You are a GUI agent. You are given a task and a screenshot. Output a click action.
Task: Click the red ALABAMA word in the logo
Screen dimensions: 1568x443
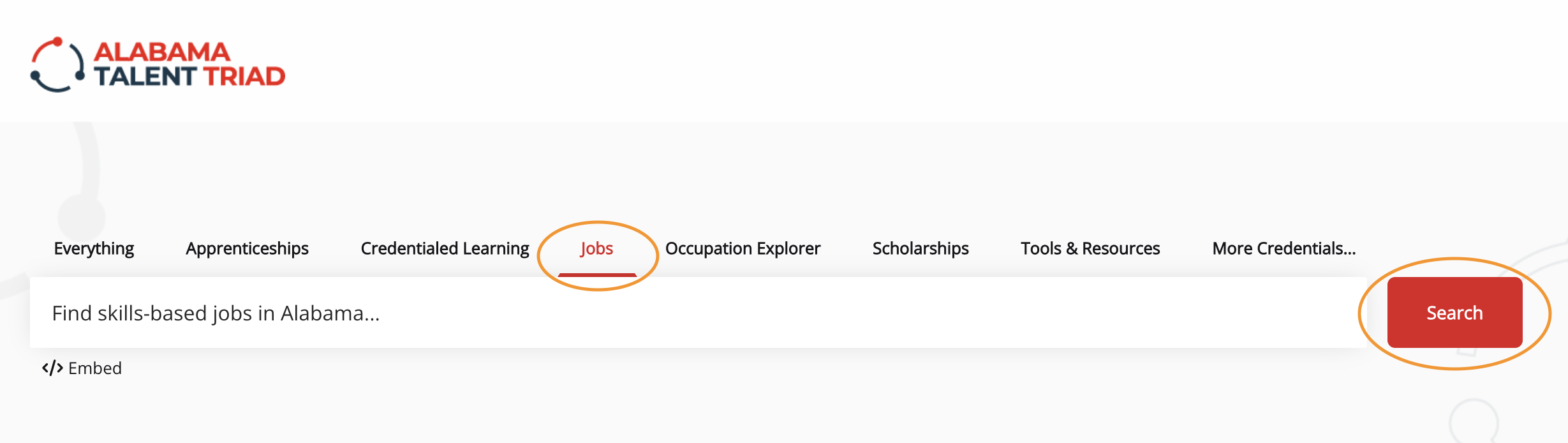point(162,52)
